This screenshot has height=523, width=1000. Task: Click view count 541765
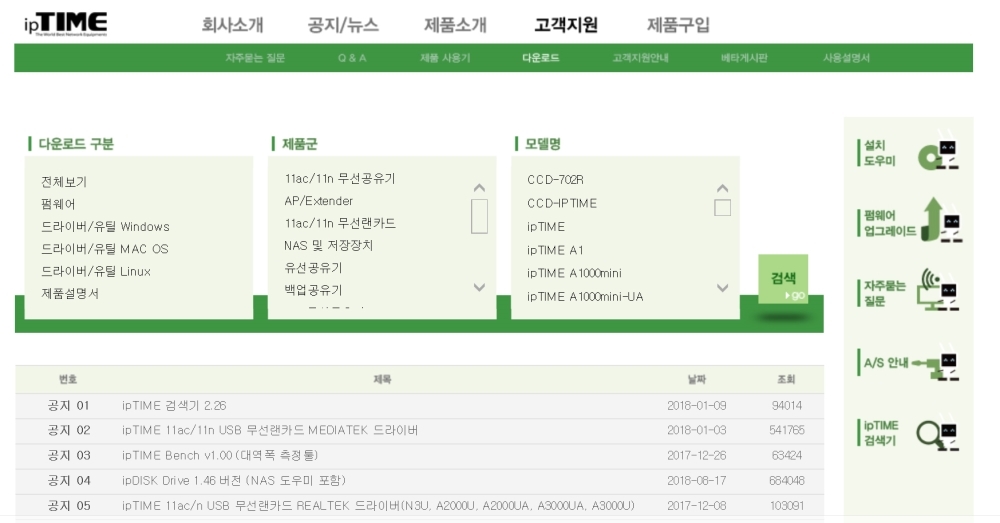pos(787,431)
